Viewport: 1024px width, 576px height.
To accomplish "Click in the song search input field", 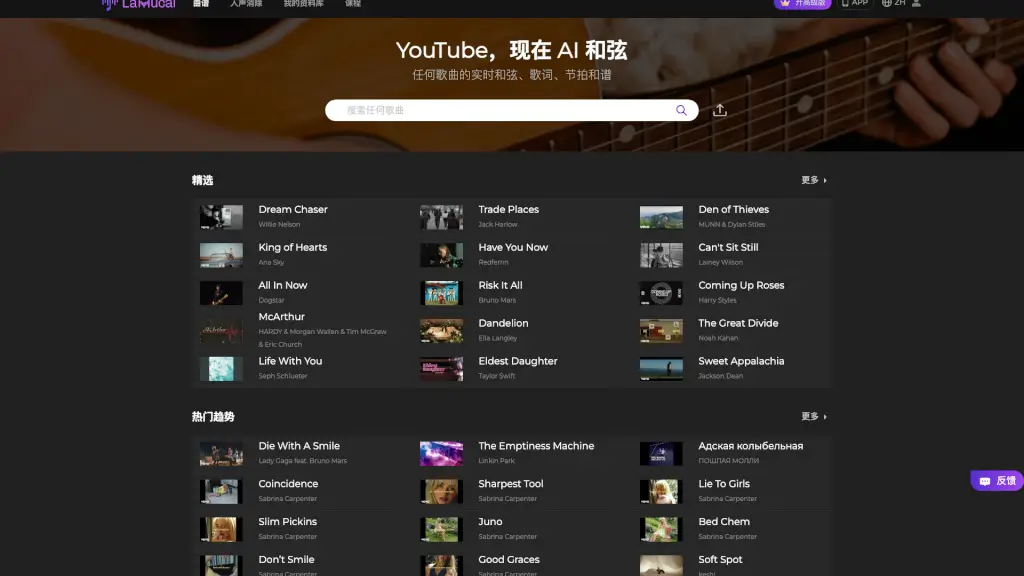I will tap(500, 110).
